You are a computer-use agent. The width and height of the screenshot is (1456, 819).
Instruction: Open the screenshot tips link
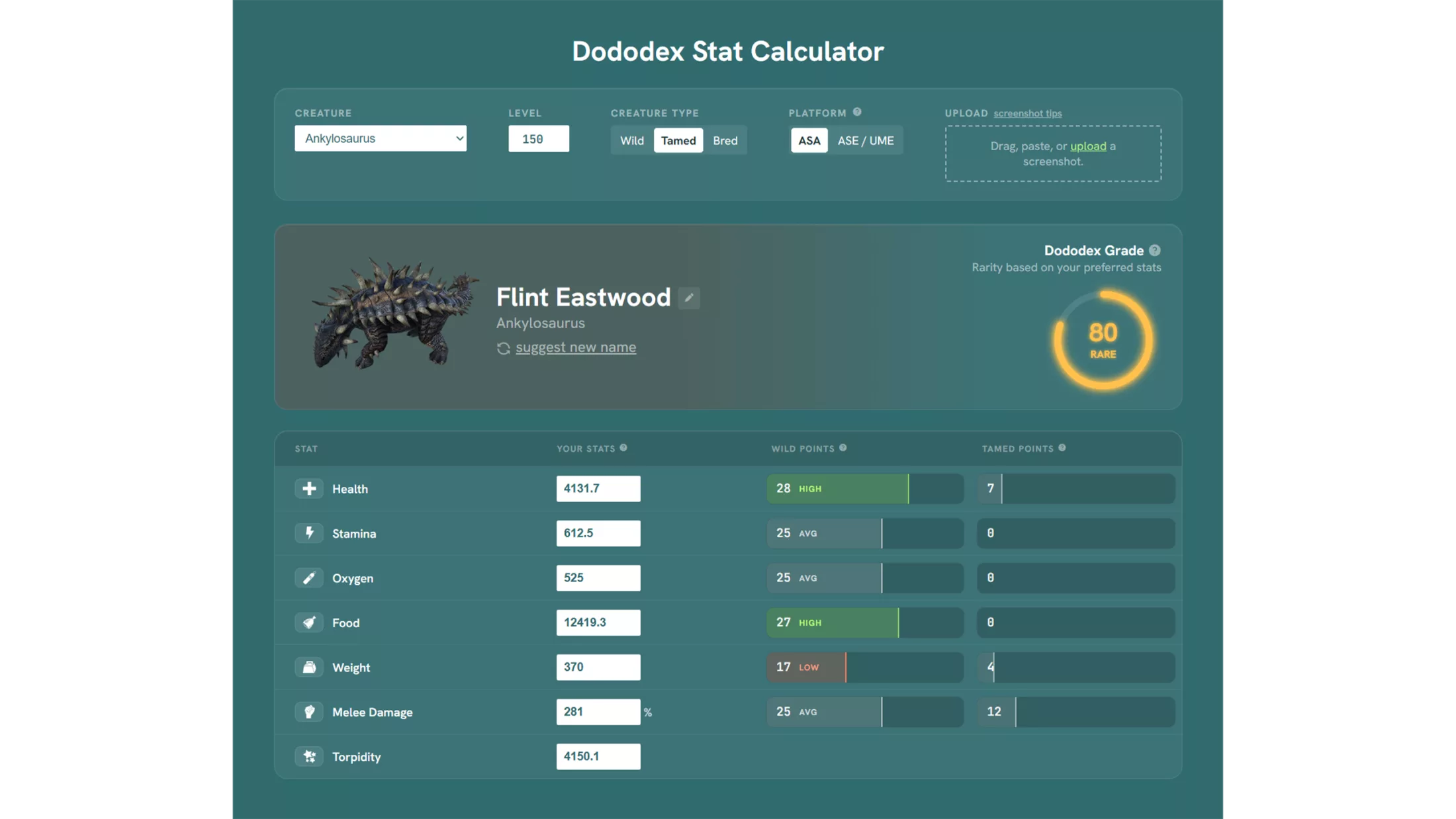coord(1028,113)
